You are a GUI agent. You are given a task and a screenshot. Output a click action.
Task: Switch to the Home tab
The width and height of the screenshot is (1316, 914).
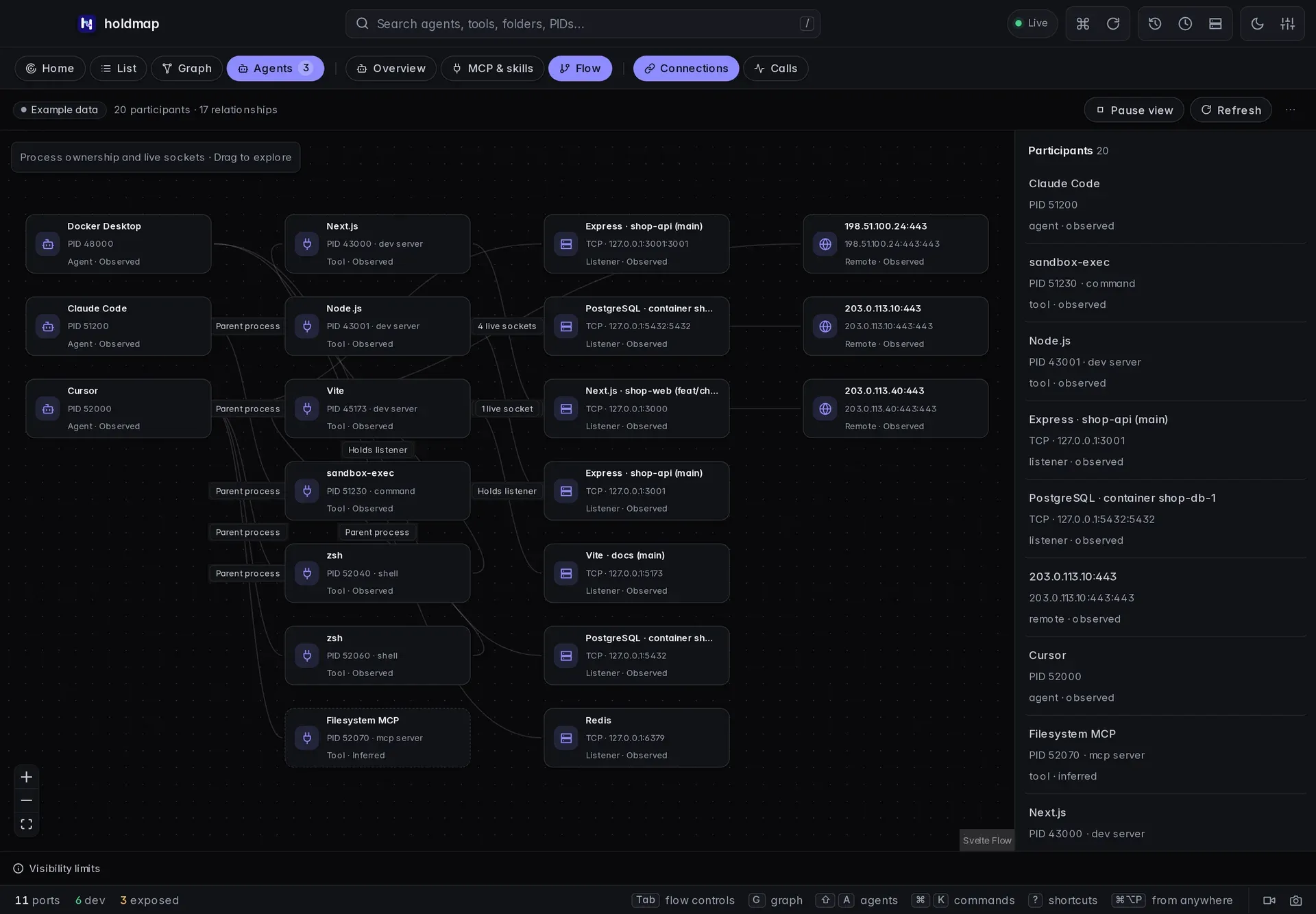coord(50,69)
